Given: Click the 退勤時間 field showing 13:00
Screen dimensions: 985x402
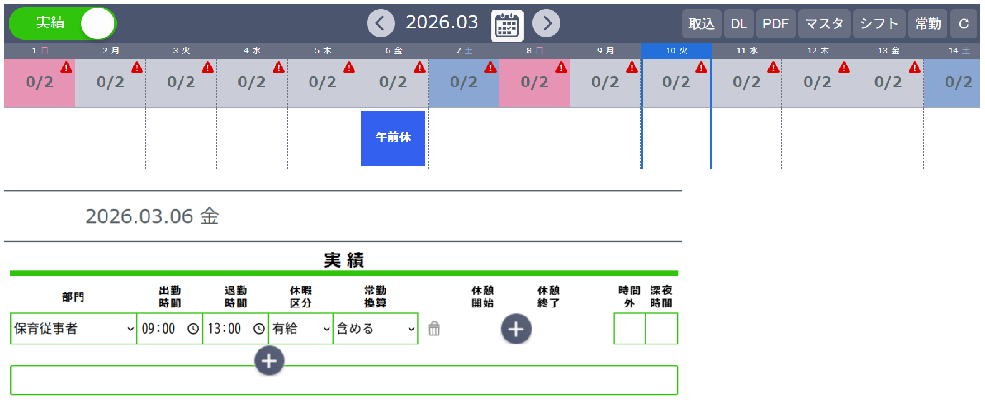Looking at the screenshot, I should [x=226, y=328].
